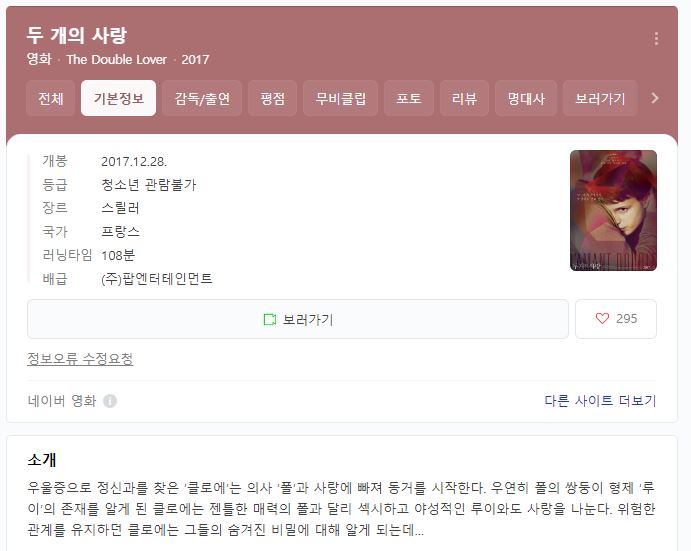Switch to the 전체 tab
The image size is (691, 551).
coord(51,98)
